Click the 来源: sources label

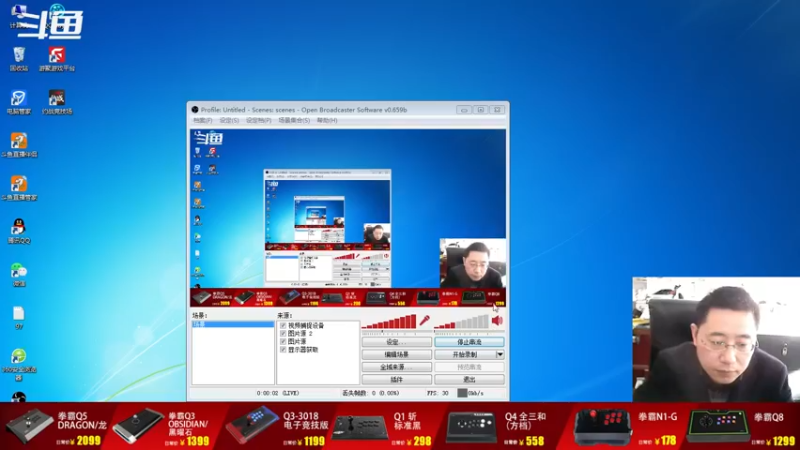pos(285,316)
